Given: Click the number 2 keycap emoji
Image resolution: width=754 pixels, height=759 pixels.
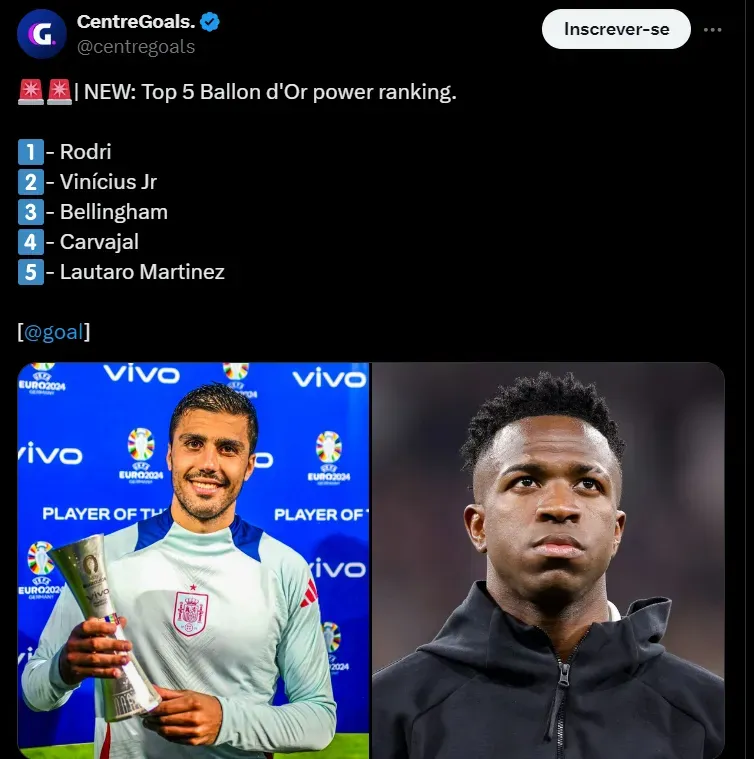Looking at the screenshot, I should 31,182.
